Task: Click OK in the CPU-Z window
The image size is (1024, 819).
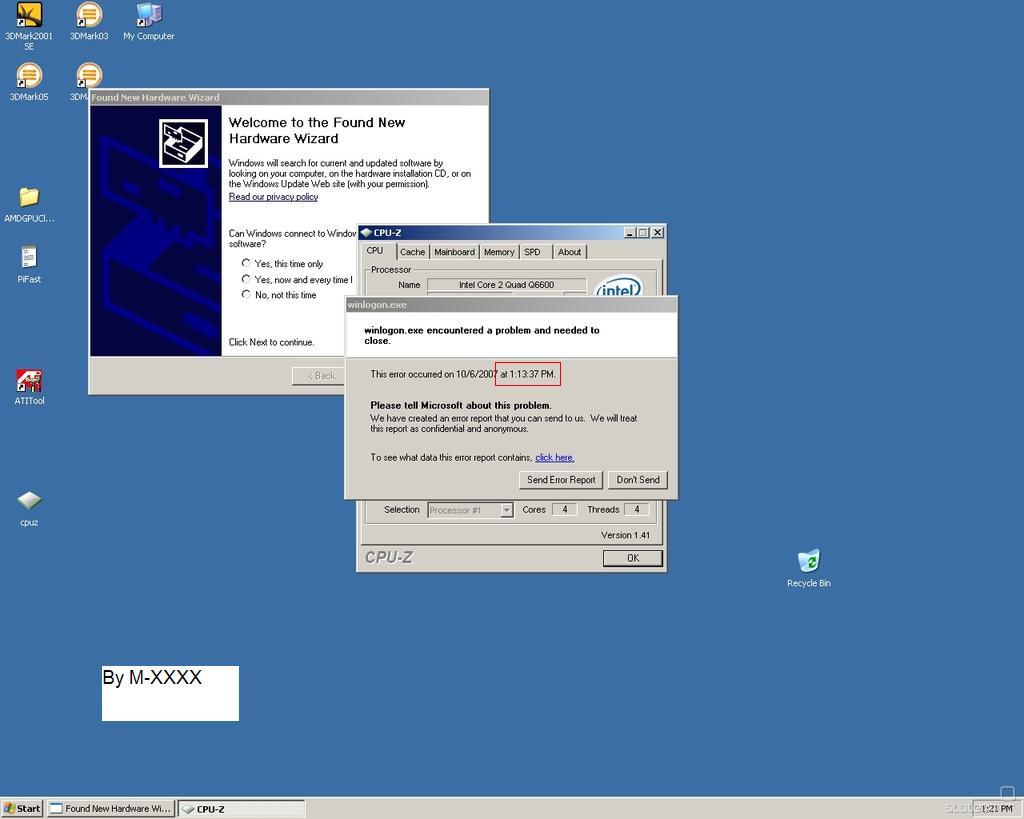Action: 633,558
